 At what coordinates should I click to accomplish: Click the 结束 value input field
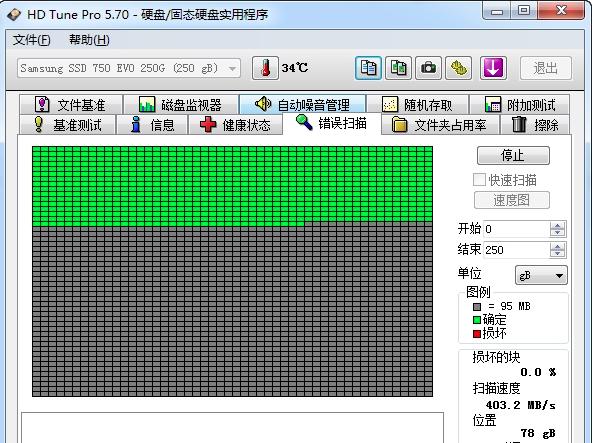point(517,250)
